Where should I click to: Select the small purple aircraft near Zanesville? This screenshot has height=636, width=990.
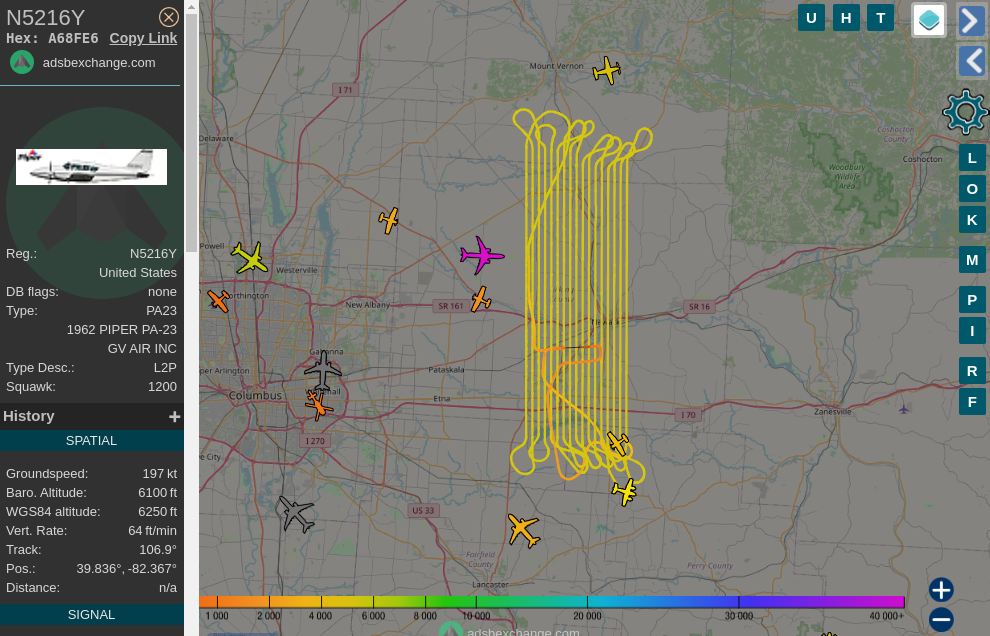pos(904,409)
